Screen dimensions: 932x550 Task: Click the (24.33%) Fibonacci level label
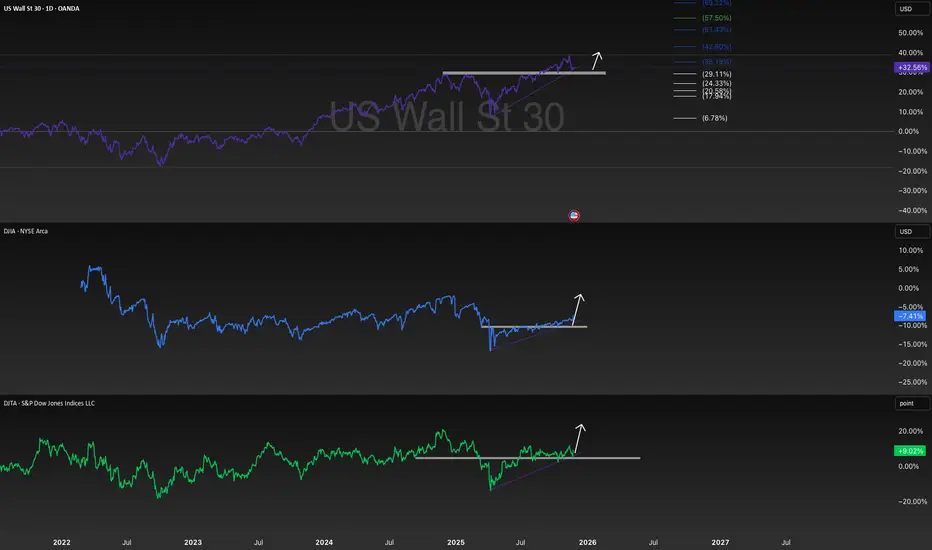(716, 83)
